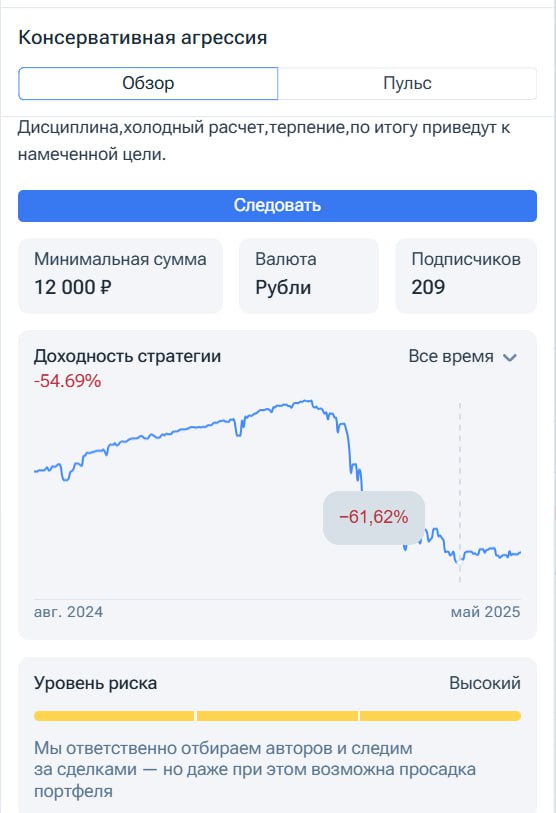Image resolution: width=556 pixels, height=813 pixels.
Task: Click the chevron next to Все время
Action: click(x=510, y=357)
